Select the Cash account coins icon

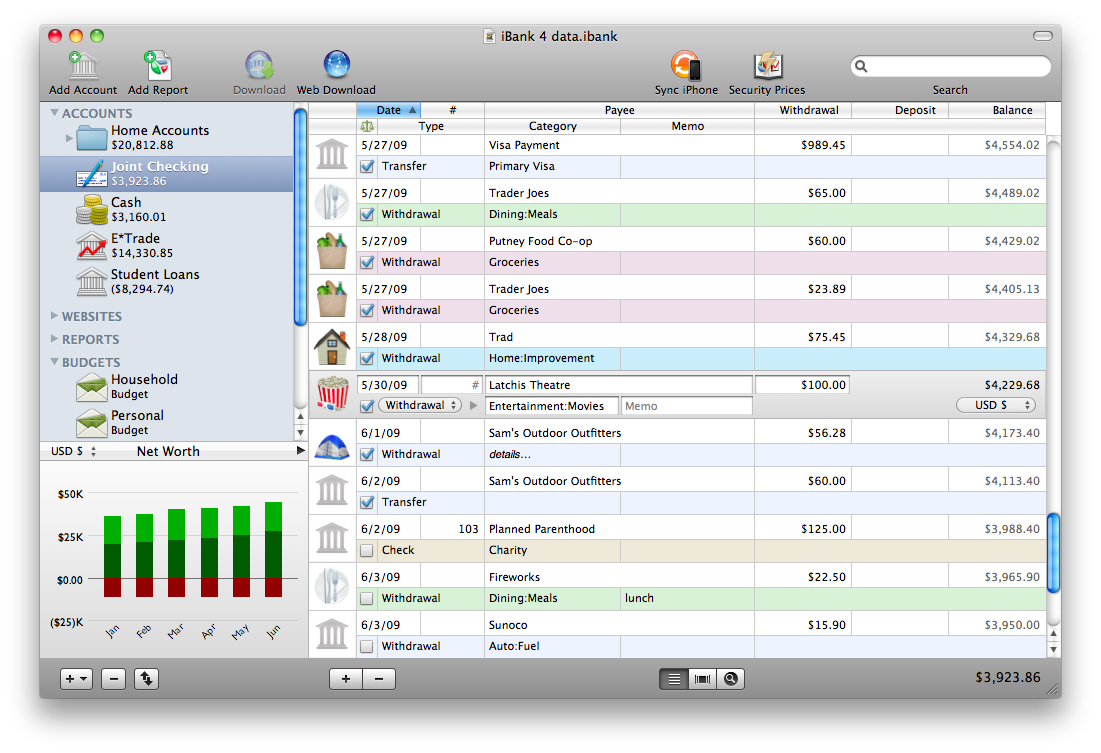(x=91, y=209)
